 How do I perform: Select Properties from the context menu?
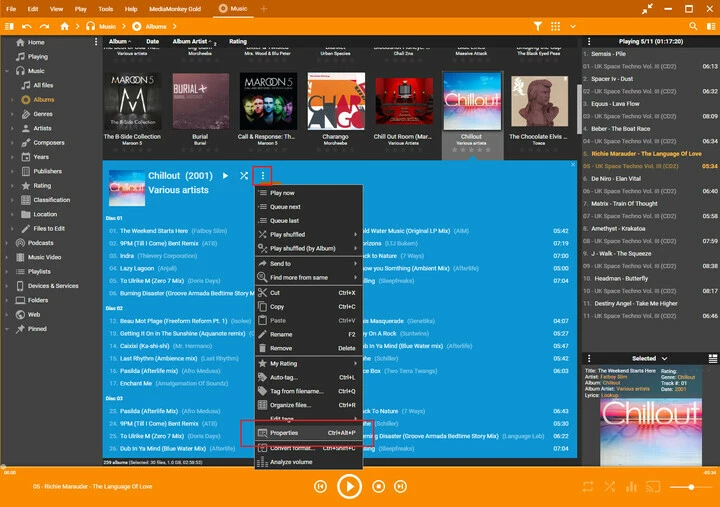pyautogui.click(x=309, y=433)
